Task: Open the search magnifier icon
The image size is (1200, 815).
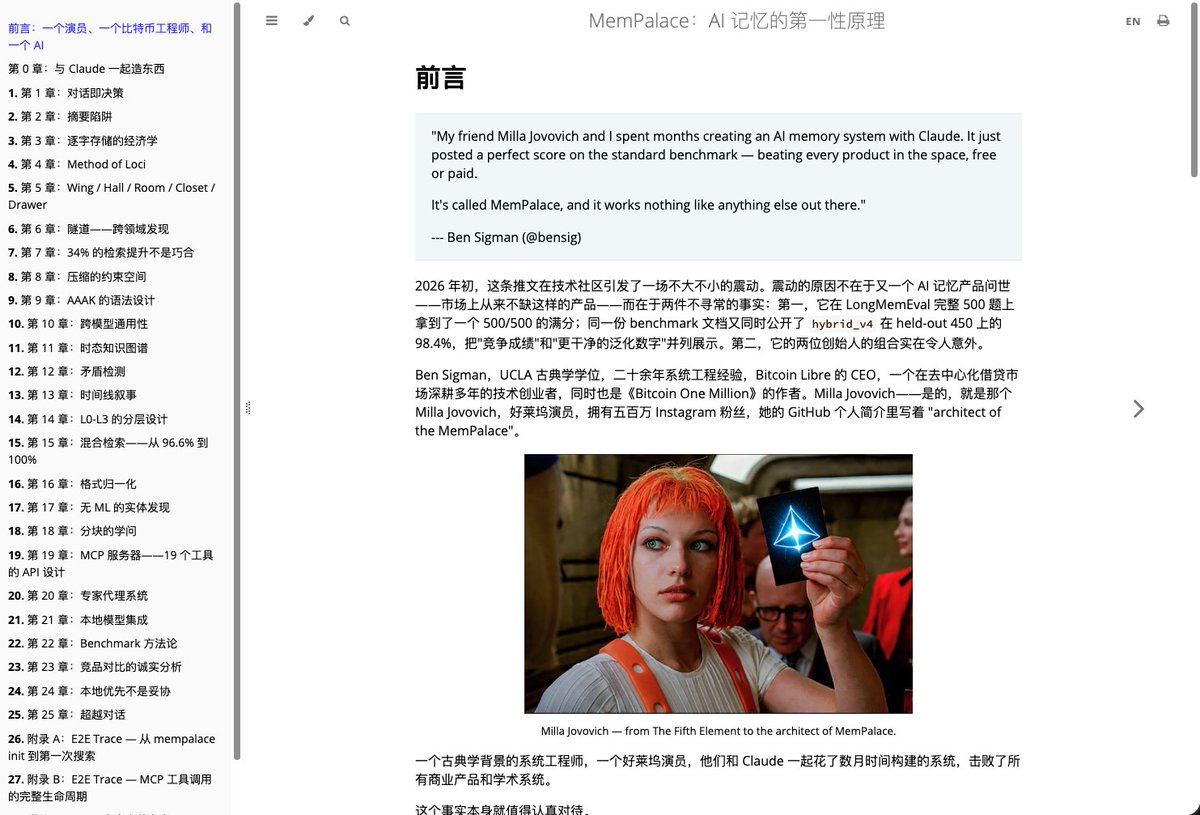Action: (345, 20)
